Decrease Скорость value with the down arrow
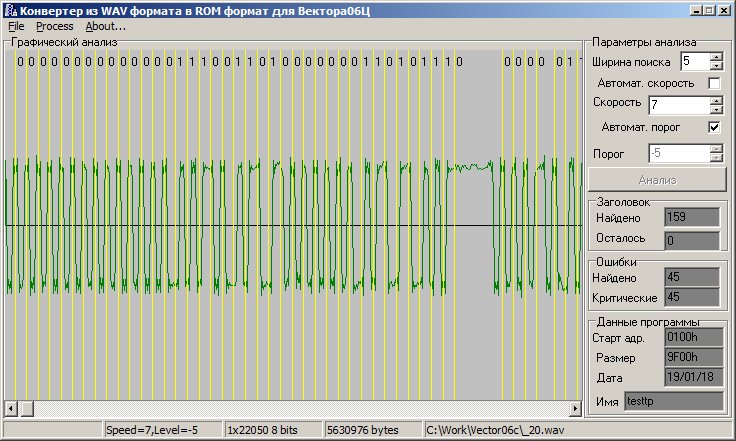 pyautogui.click(x=715, y=109)
